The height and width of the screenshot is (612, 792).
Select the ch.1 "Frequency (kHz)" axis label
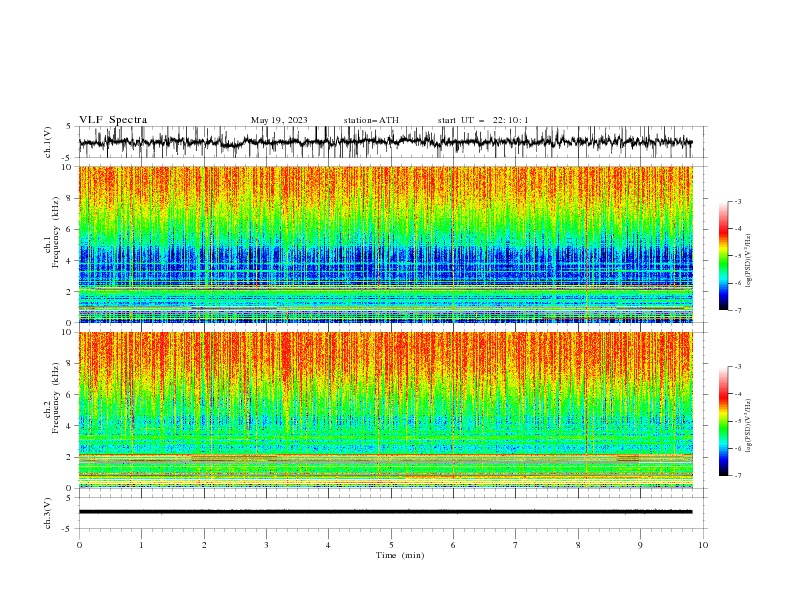55,232
